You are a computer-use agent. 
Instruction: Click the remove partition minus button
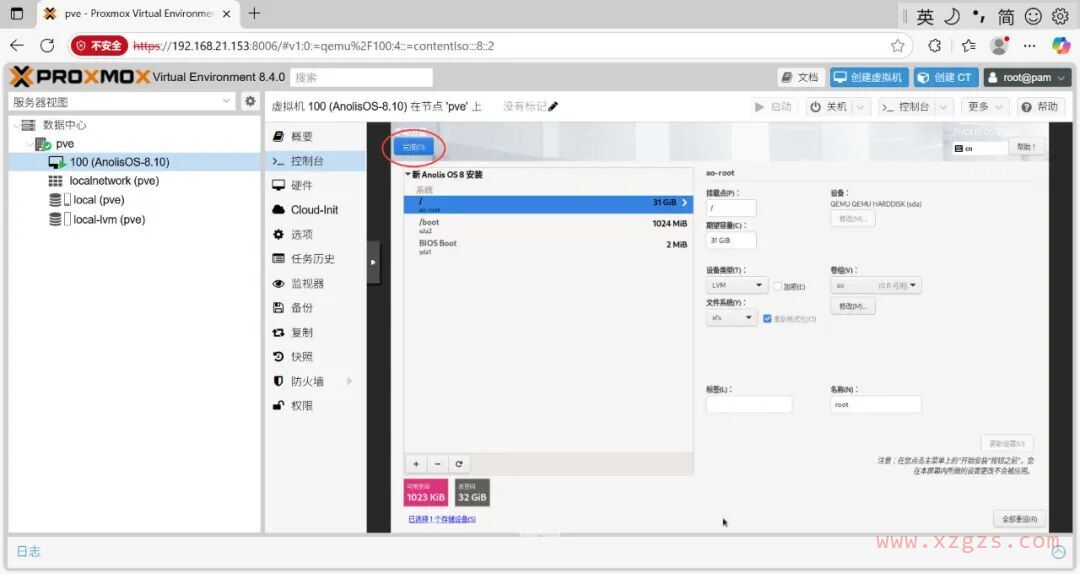point(438,464)
